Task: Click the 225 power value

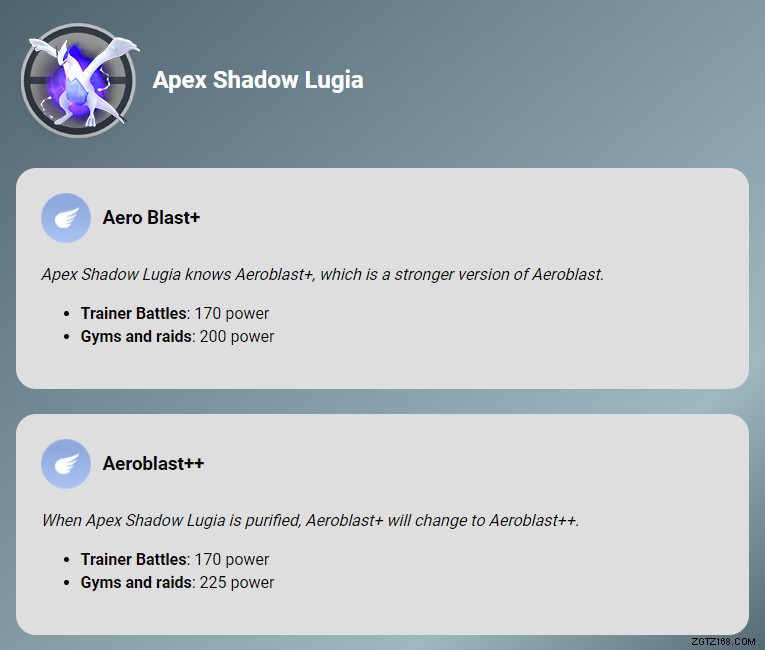Action: point(237,582)
